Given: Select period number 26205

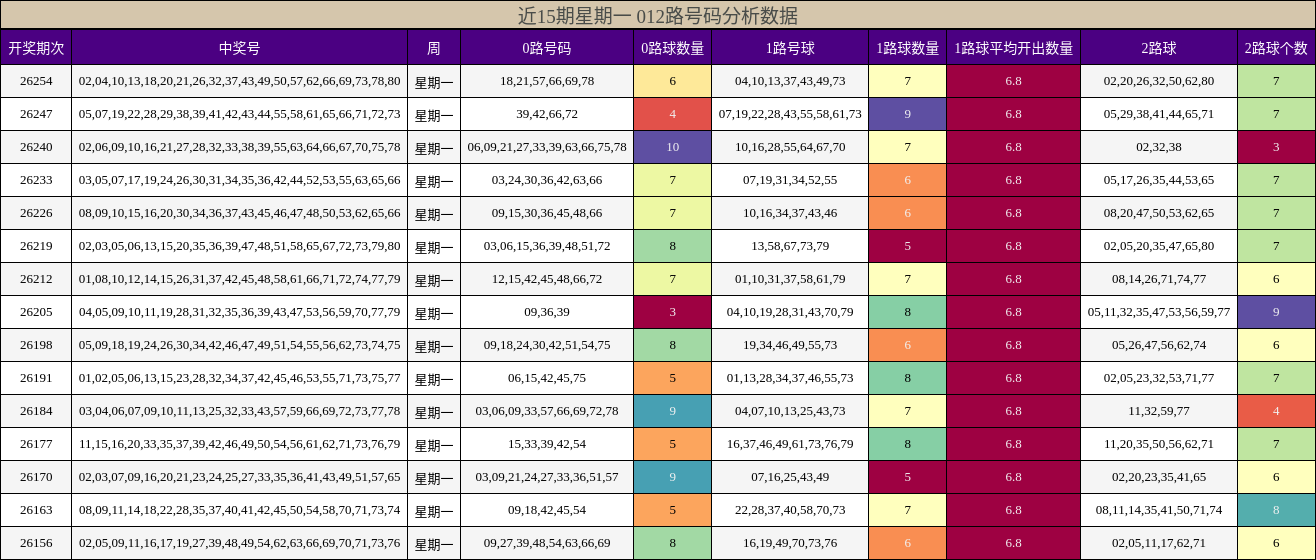Looking at the screenshot, I should point(36,312).
